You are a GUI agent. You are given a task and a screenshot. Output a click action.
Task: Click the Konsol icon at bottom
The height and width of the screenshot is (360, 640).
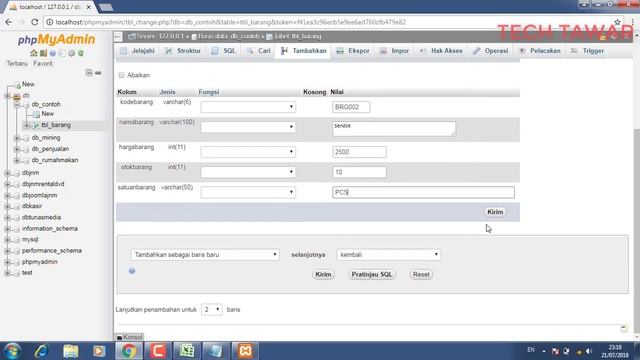pyautogui.click(x=119, y=337)
